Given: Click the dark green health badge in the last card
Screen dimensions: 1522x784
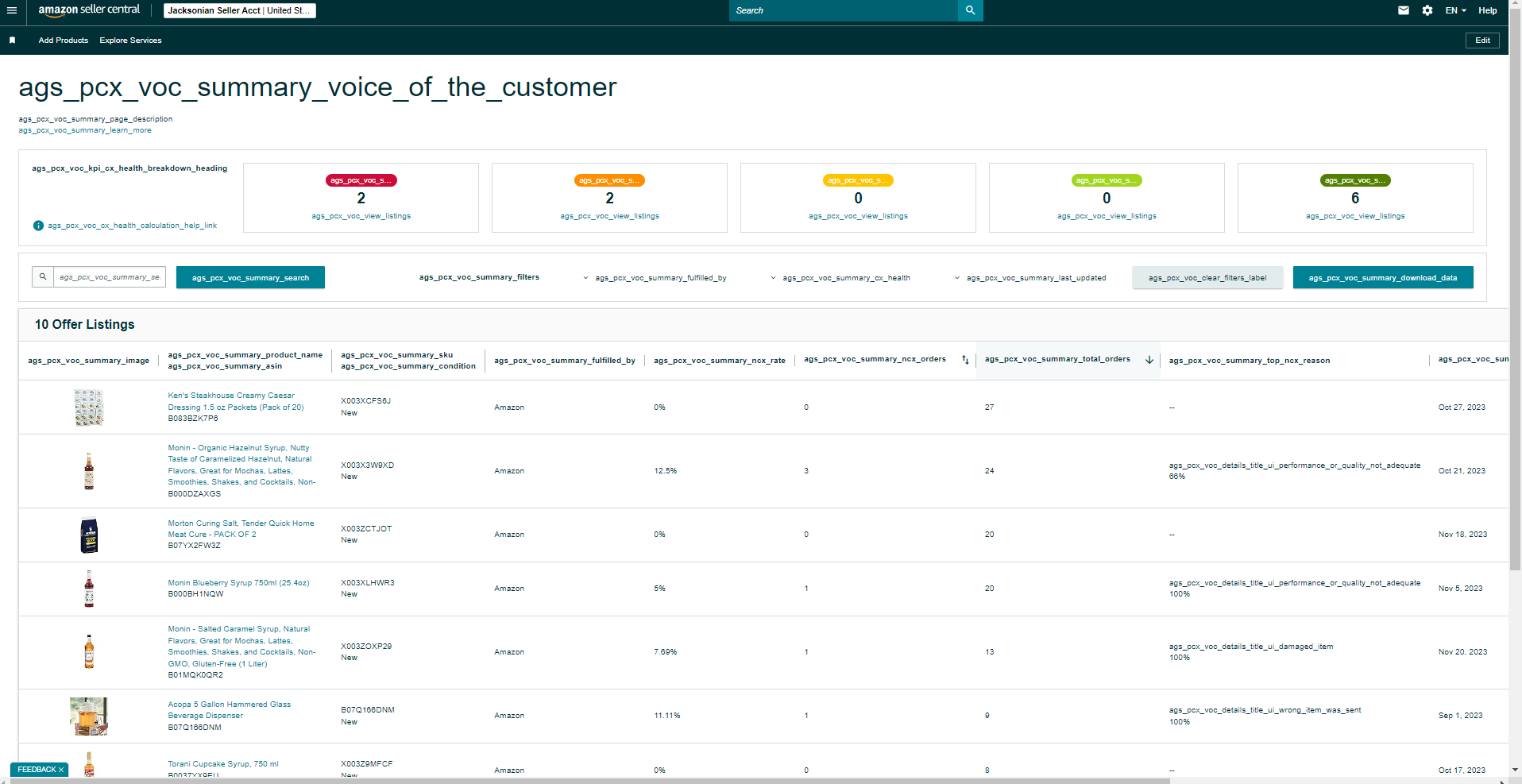Looking at the screenshot, I should click(x=1355, y=180).
